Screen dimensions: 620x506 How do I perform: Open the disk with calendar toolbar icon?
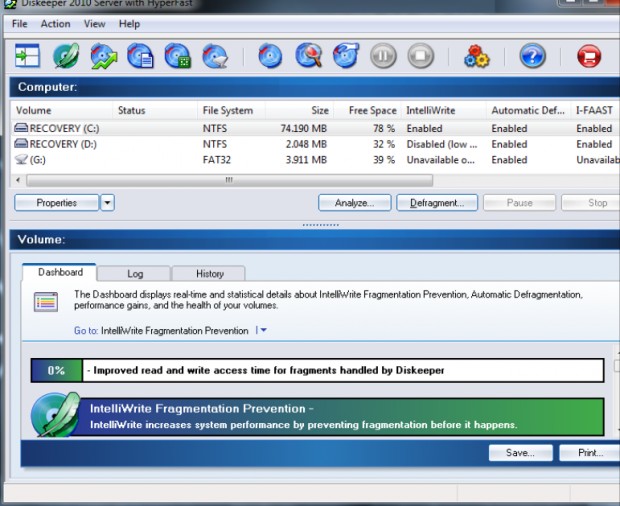click(178, 56)
